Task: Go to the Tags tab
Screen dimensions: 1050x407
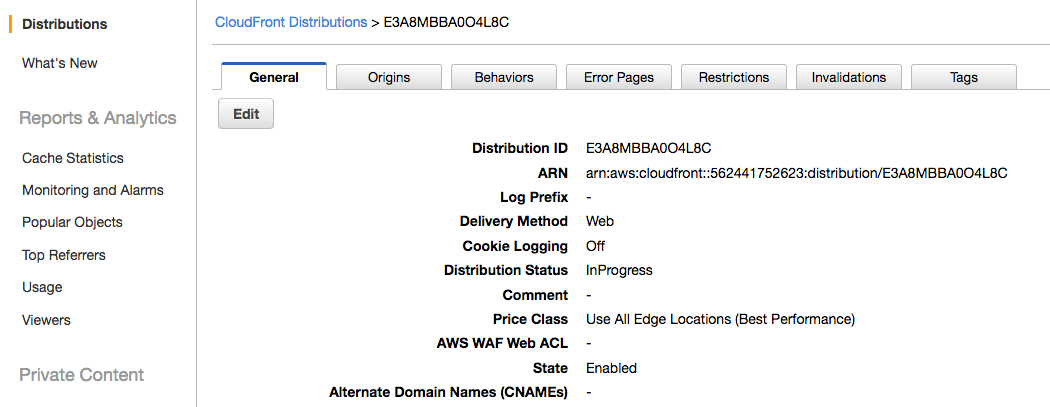Action: (x=964, y=77)
